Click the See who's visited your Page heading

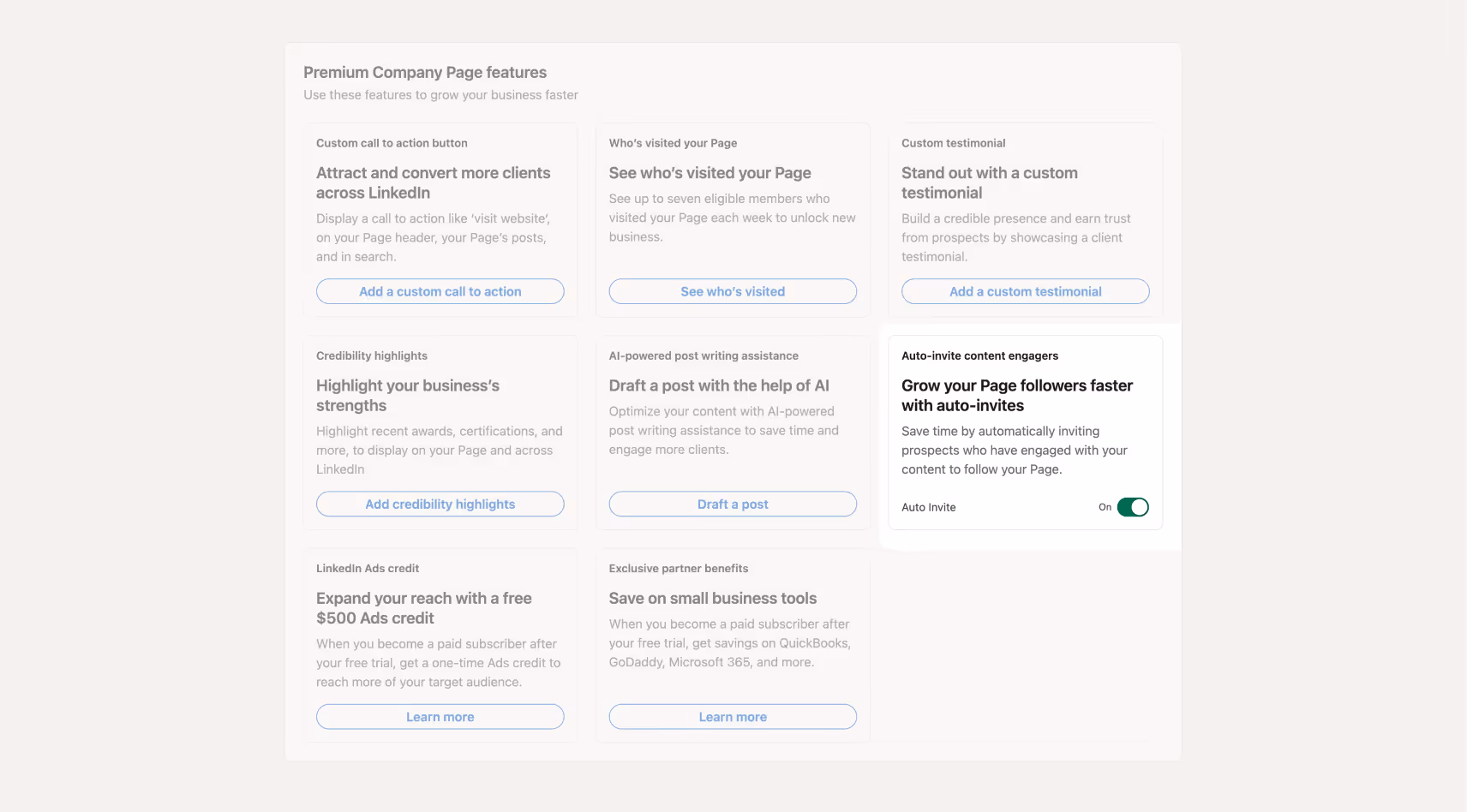(710, 173)
